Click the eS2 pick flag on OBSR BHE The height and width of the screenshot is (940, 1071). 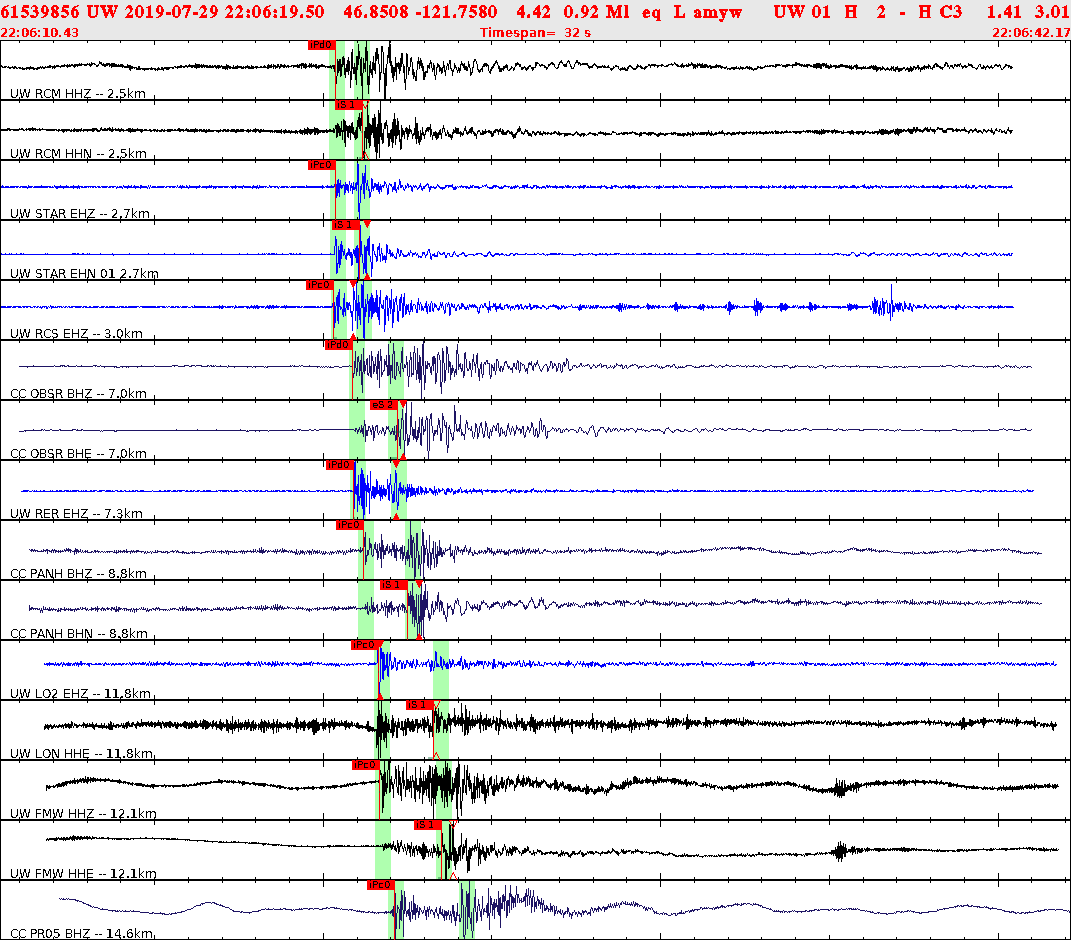coord(384,405)
